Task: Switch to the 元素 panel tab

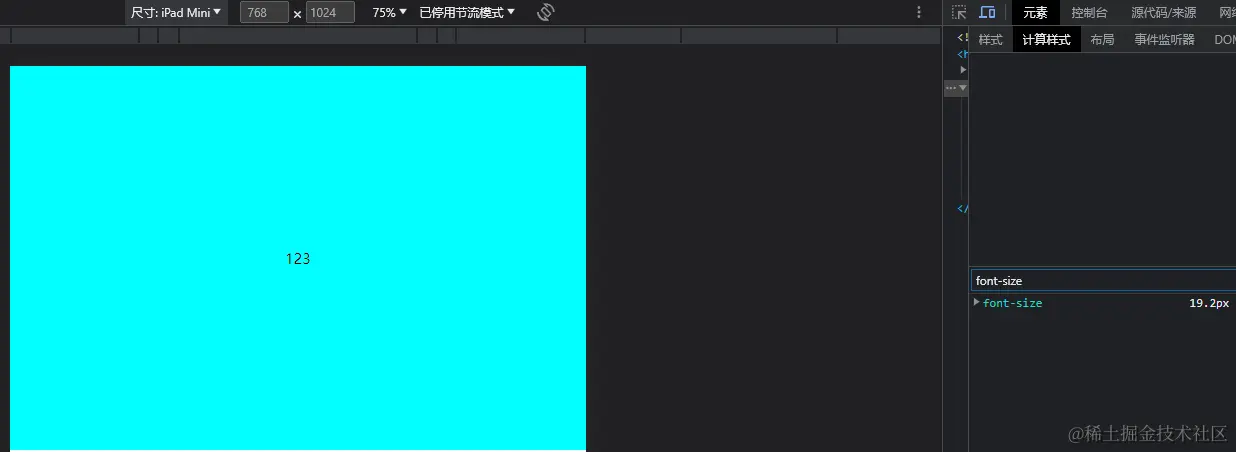Action: pos(1035,13)
